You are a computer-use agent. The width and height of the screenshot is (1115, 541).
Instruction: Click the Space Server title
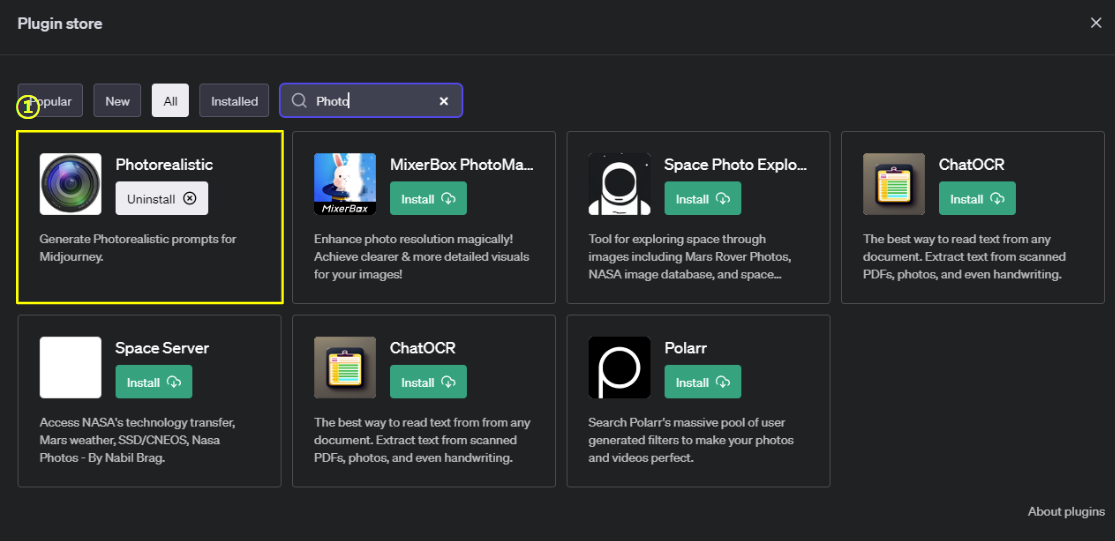pos(162,348)
